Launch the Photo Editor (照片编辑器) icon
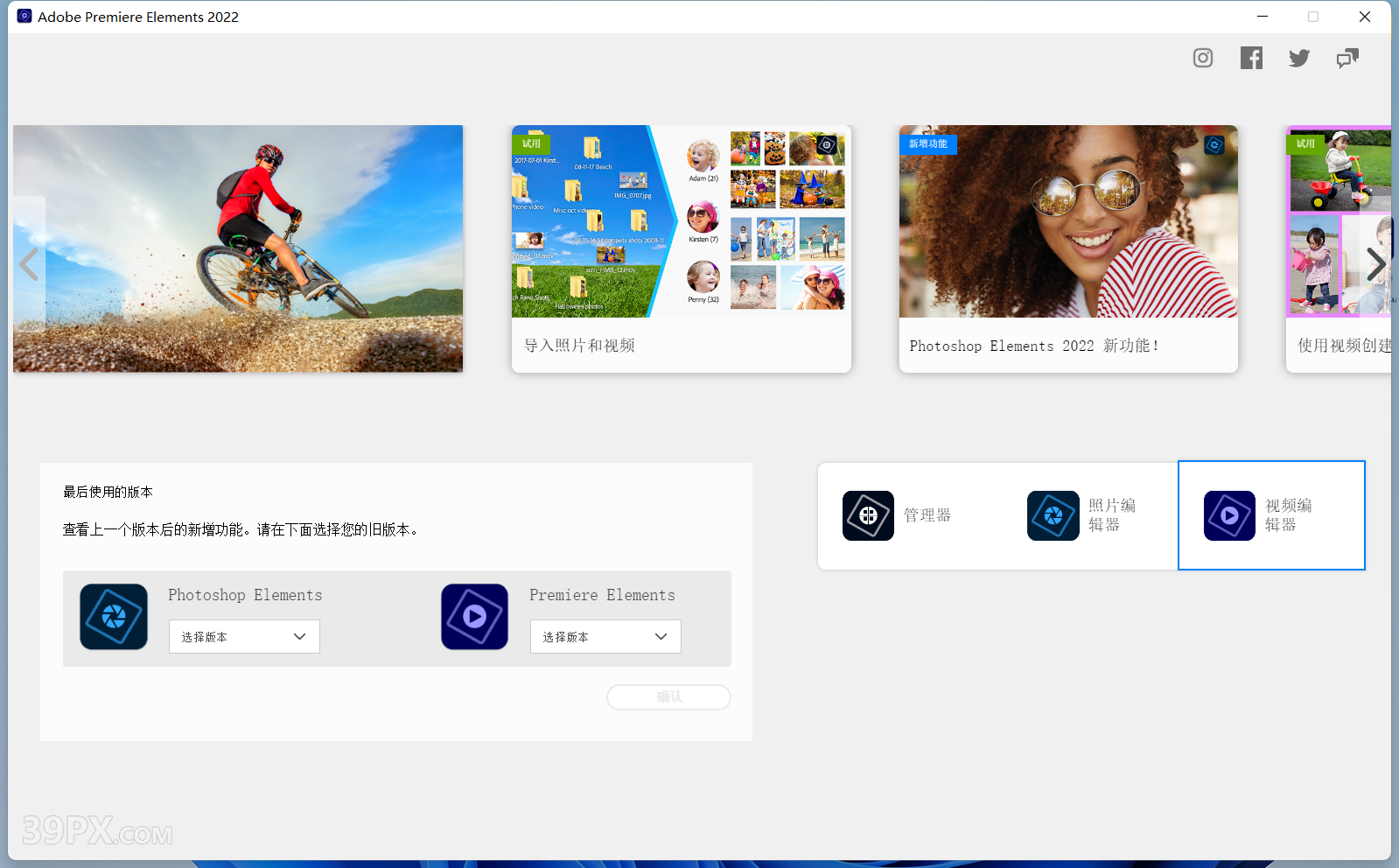Screen dimensions: 1399x868 (1053, 515)
